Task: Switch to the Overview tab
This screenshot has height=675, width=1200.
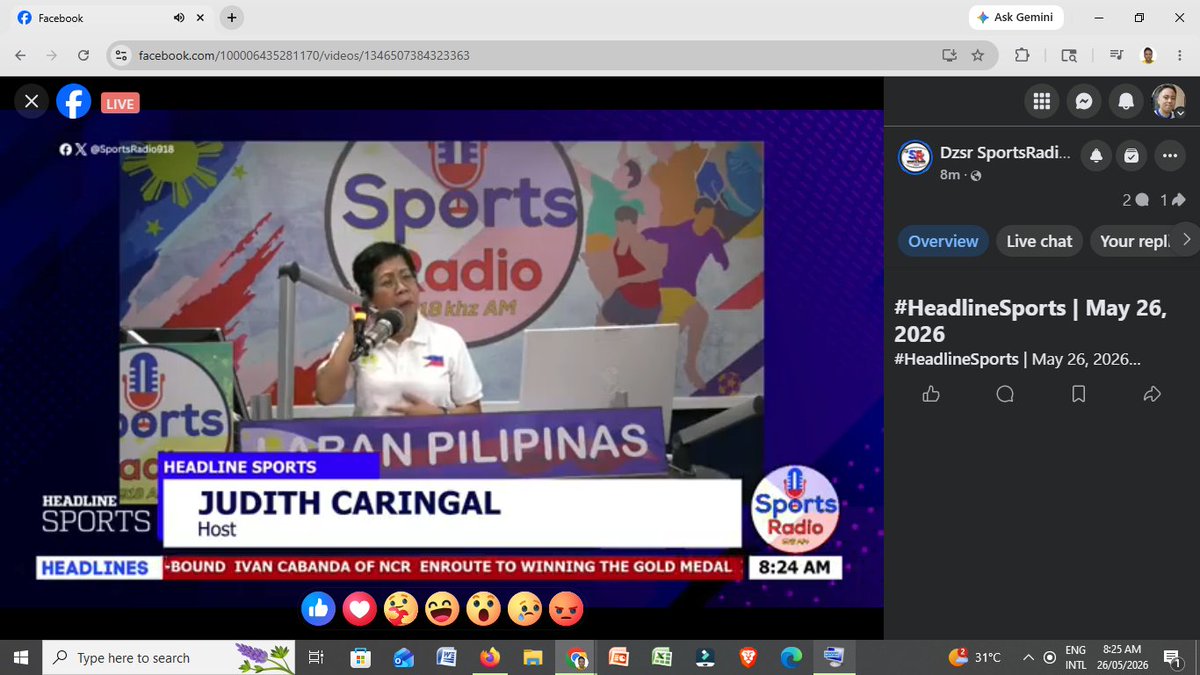Action: pyautogui.click(x=943, y=241)
